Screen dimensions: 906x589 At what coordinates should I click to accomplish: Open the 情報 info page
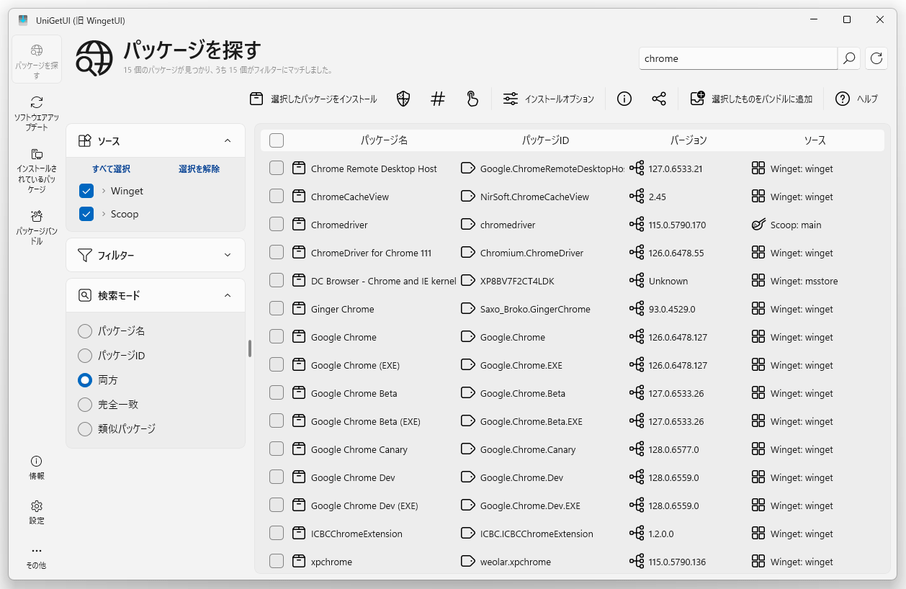(x=36, y=468)
